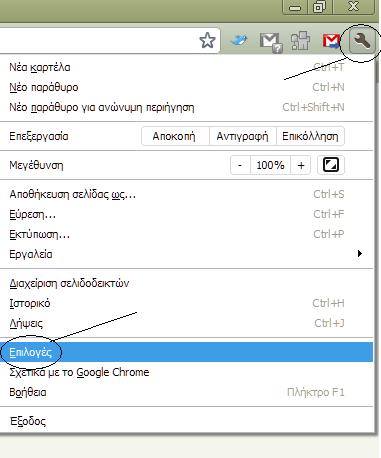Choose Νέο παράθυρο from the menu
This screenshot has height=458, width=381.
click(186, 87)
